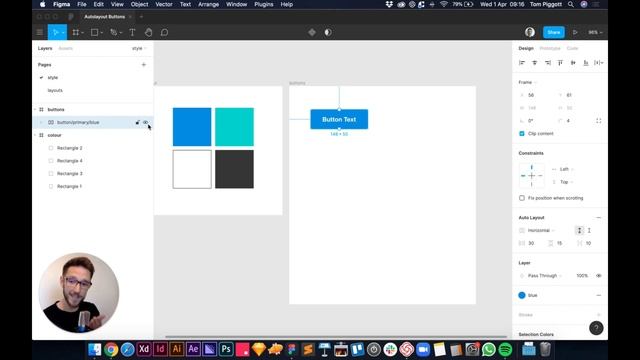Open the Arrange menu
640x360 pixels.
click(209, 4)
